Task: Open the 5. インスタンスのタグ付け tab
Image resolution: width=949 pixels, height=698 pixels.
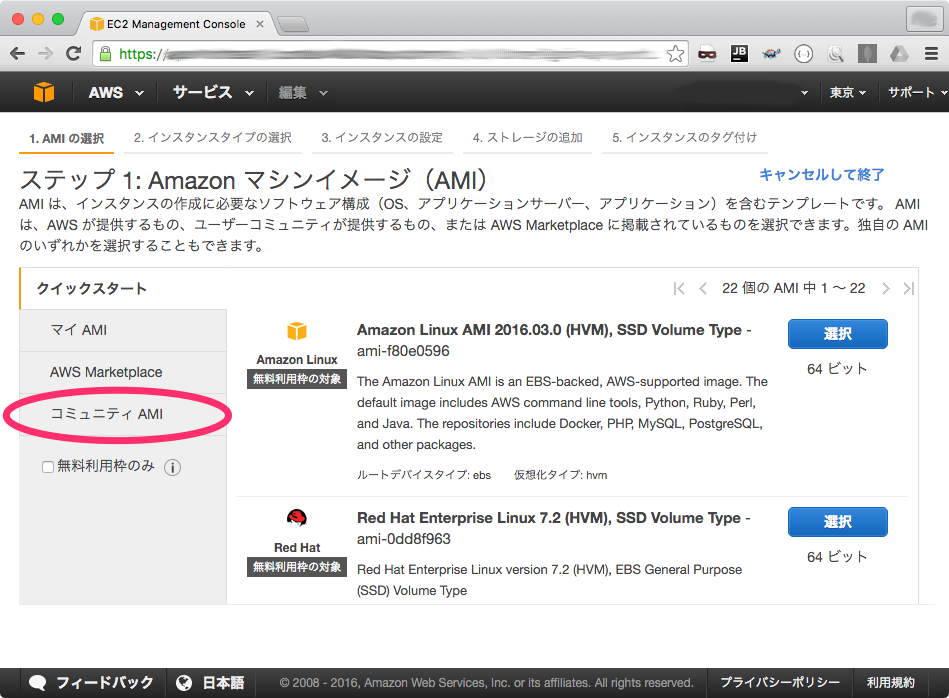Action: tap(685, 137)
